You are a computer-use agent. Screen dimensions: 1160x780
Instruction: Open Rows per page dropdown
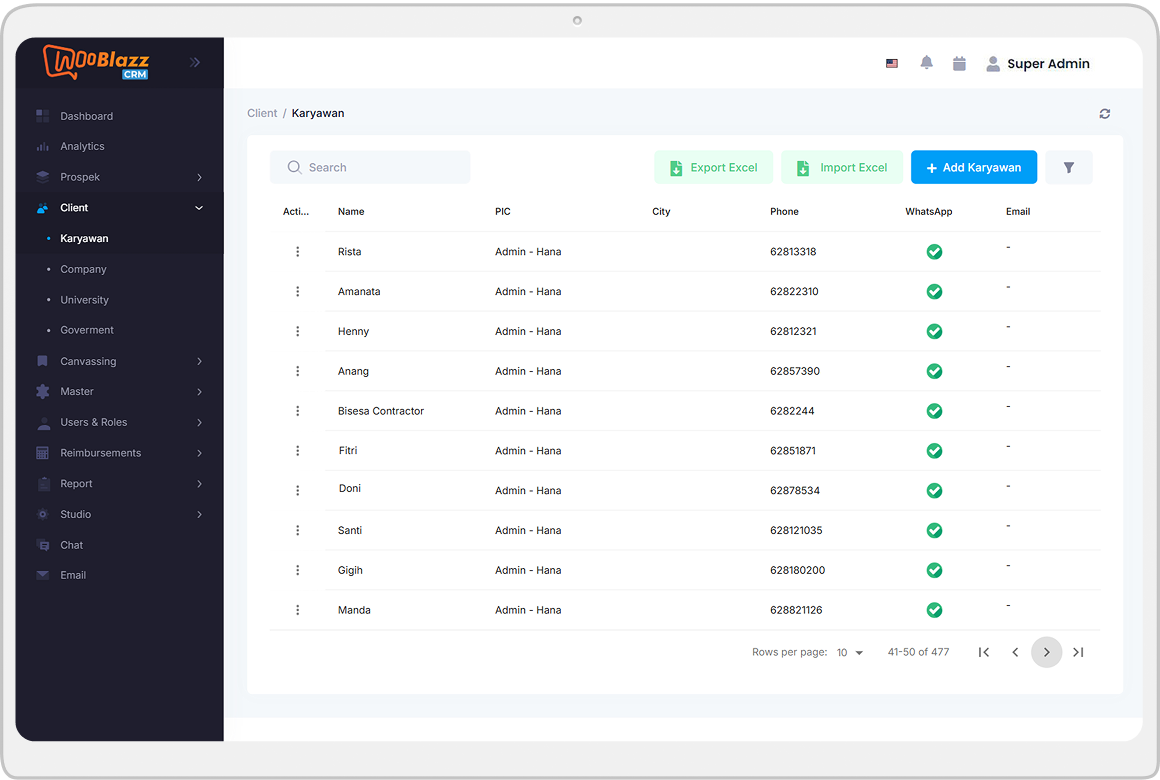click(849, 653)
